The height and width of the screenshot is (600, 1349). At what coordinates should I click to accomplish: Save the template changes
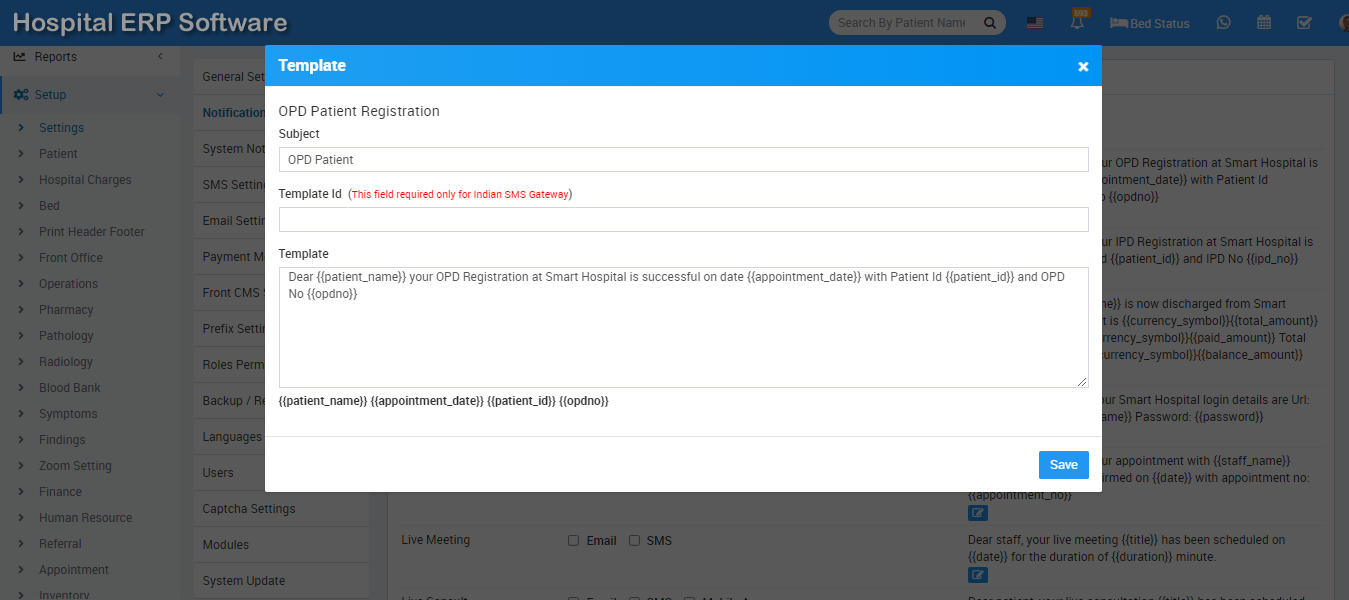click(1063, 465)
